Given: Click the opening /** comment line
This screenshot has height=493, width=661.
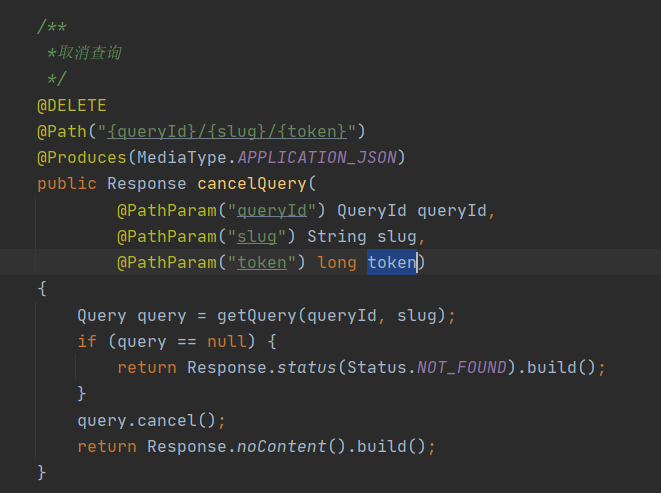Looking at the screenshot, I should tap(52, 27).
